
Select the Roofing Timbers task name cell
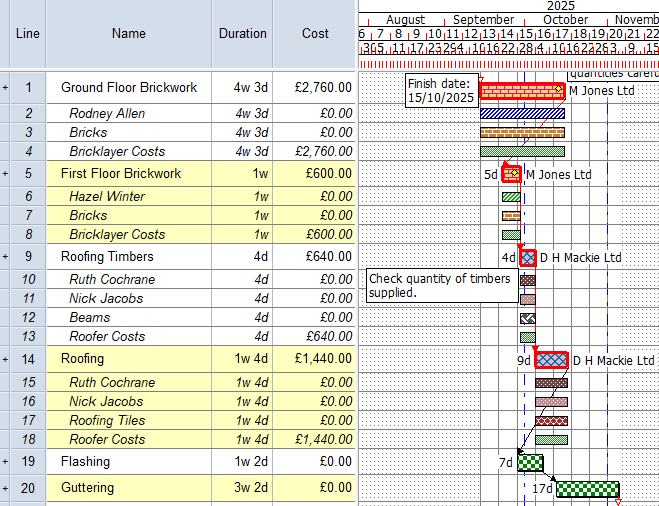point(107,257)
